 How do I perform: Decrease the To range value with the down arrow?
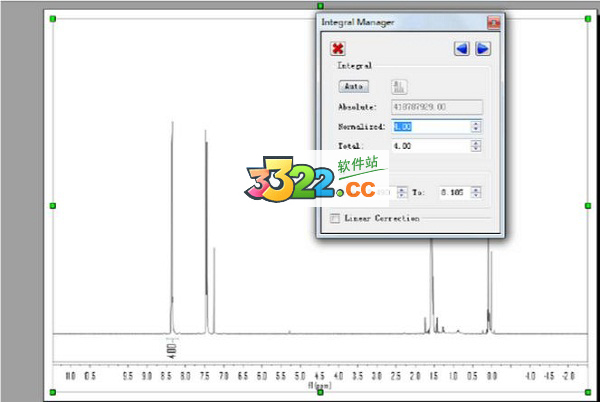click(x=476, y=195)
